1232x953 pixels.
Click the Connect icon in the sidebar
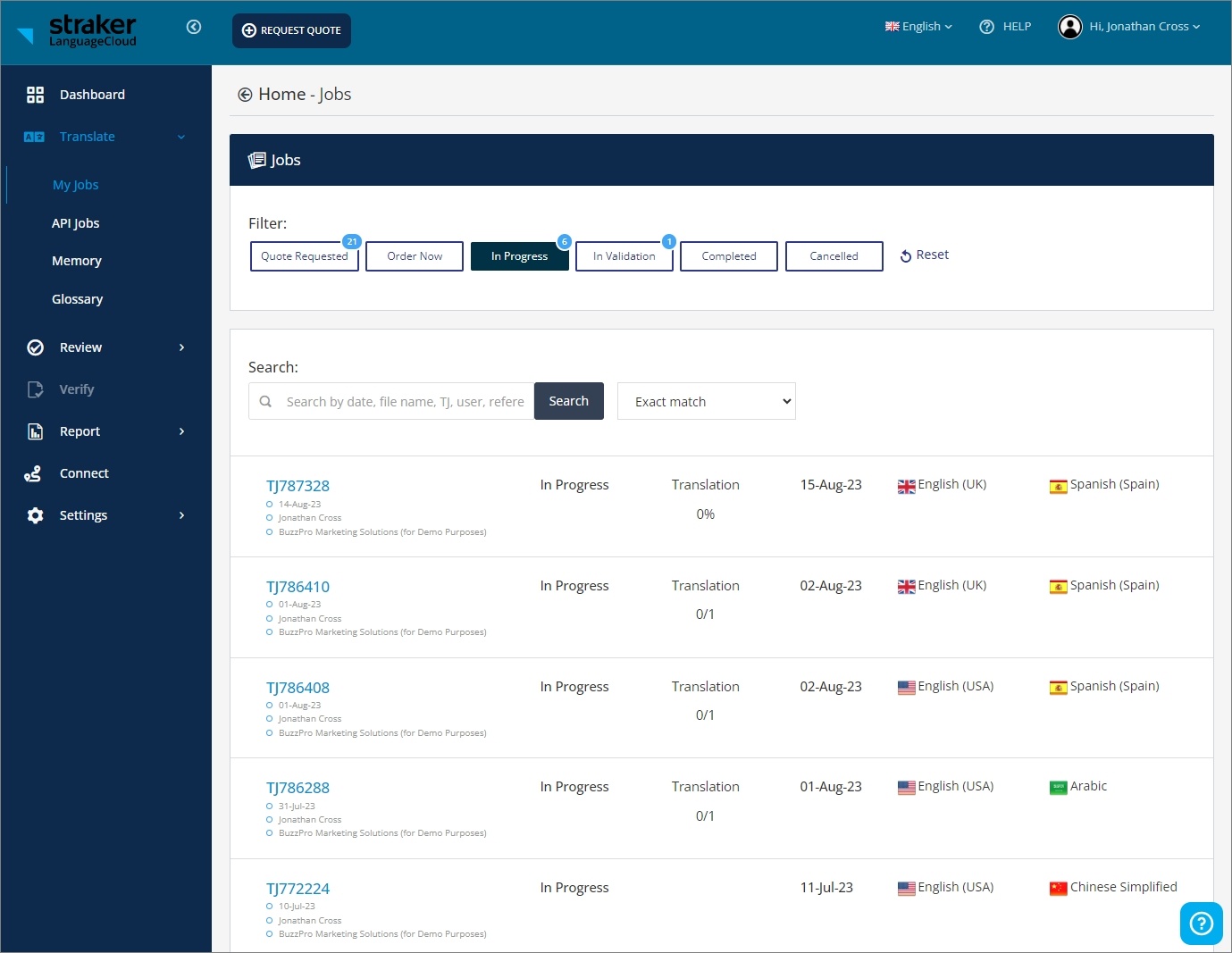pos(33,473)
